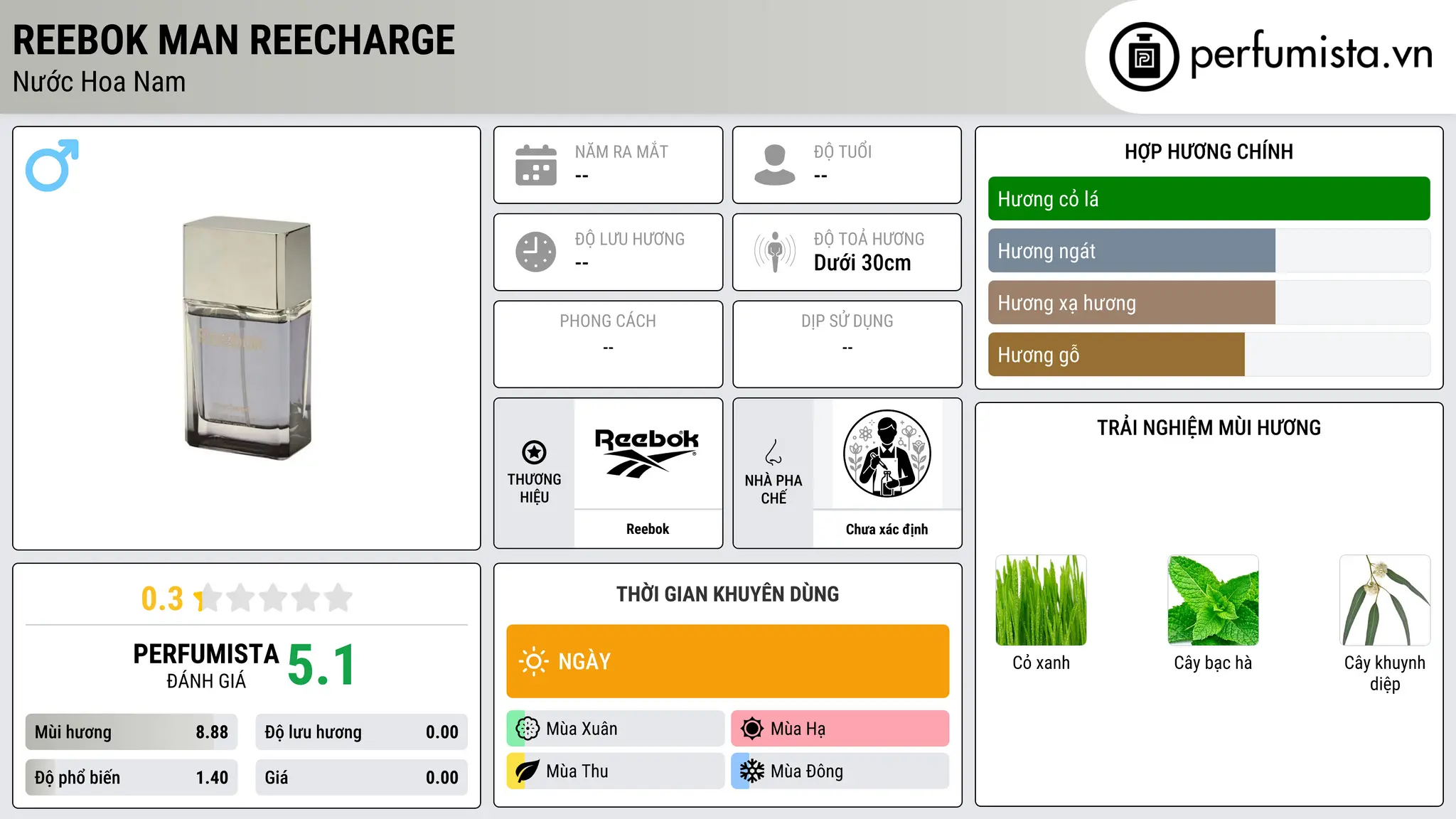
Task: Open the Reebok Man Reecharge bottle image
Action: [247, 337]
